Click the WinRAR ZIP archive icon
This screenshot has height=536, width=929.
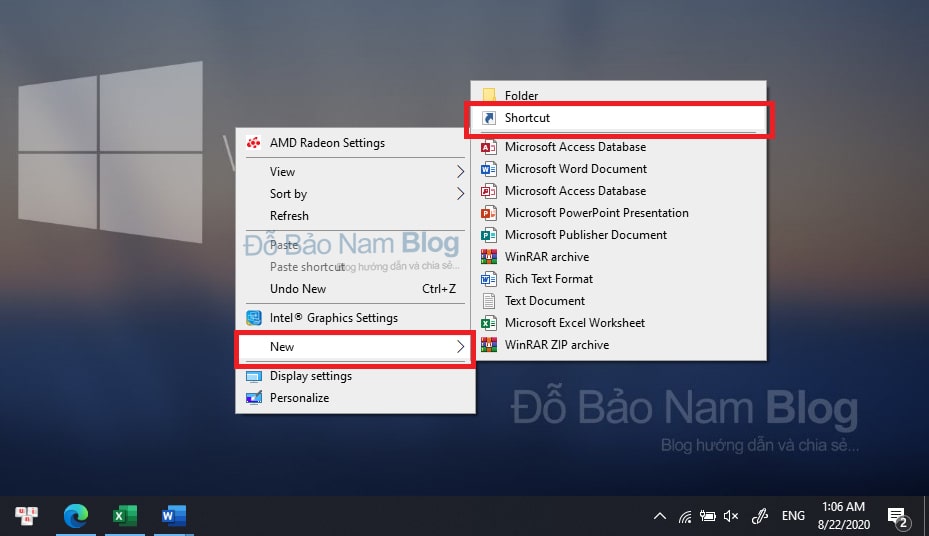pos(489,345)
